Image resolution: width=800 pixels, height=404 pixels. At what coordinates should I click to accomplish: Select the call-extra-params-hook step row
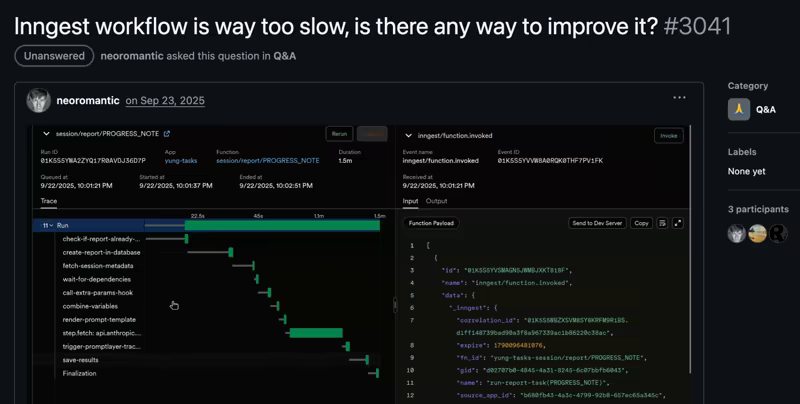pyautogui.click(x=207, y=293)
